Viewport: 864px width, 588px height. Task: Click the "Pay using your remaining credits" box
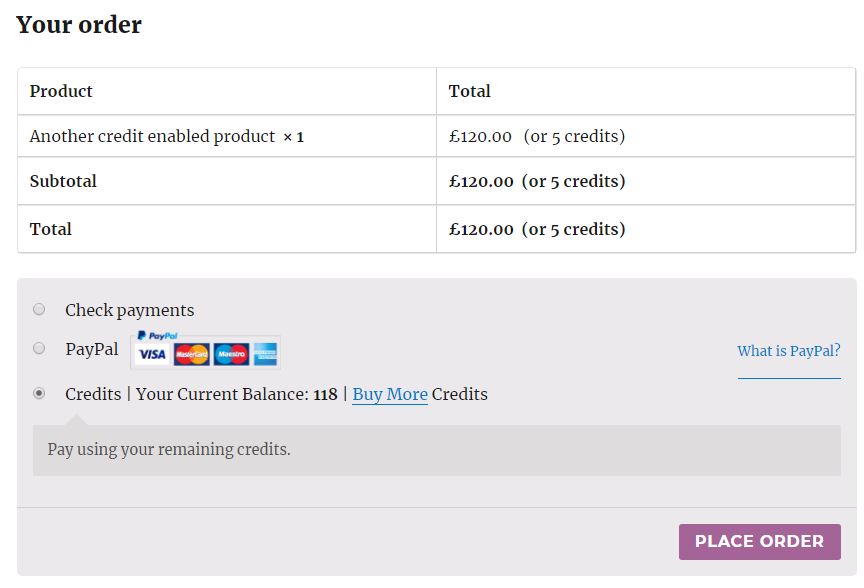point(436,450)
